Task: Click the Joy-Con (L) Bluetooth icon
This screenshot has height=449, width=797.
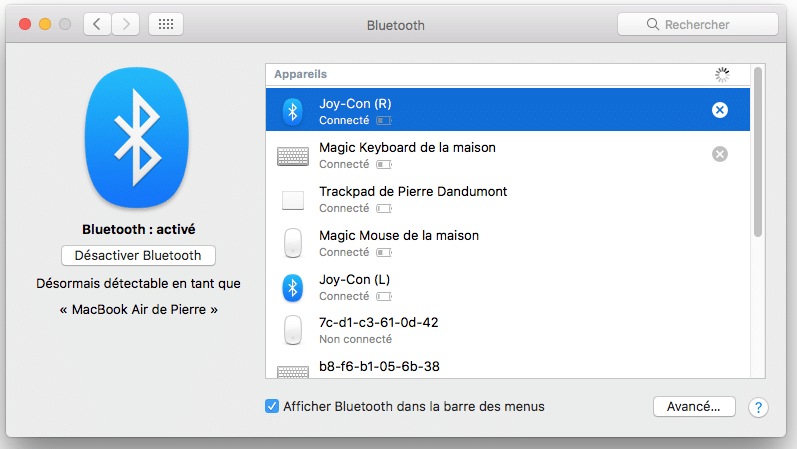Action: pos(293,288)
